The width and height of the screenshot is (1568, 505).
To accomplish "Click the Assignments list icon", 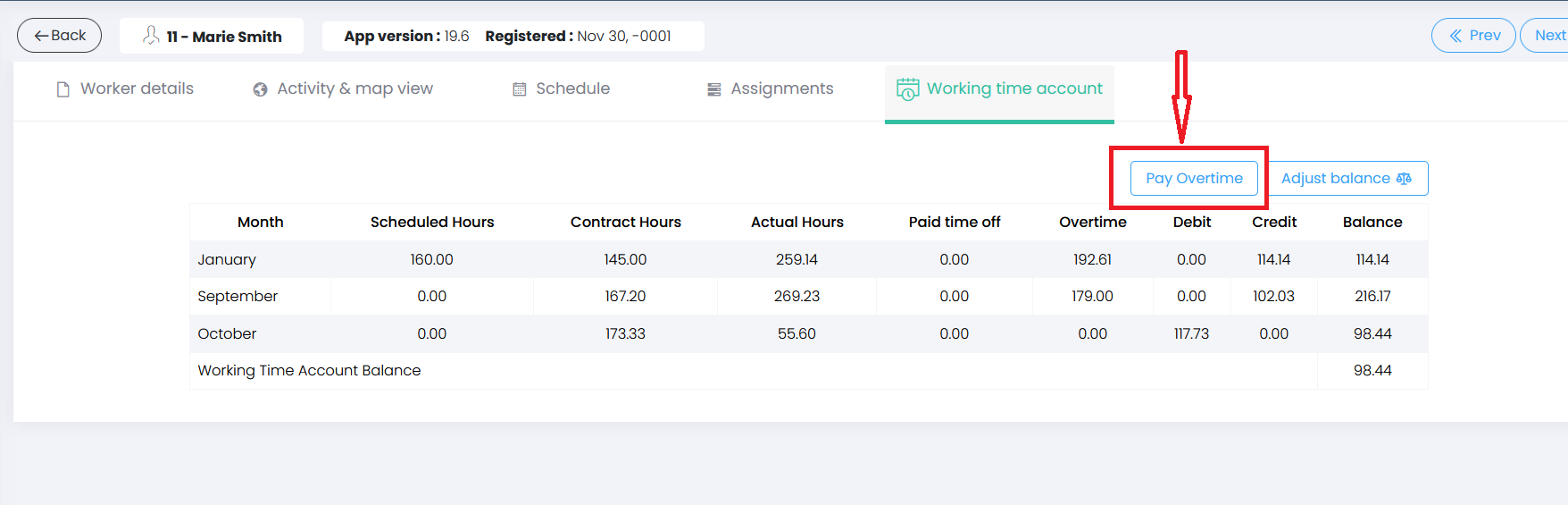I will click(x=713, y=89).
